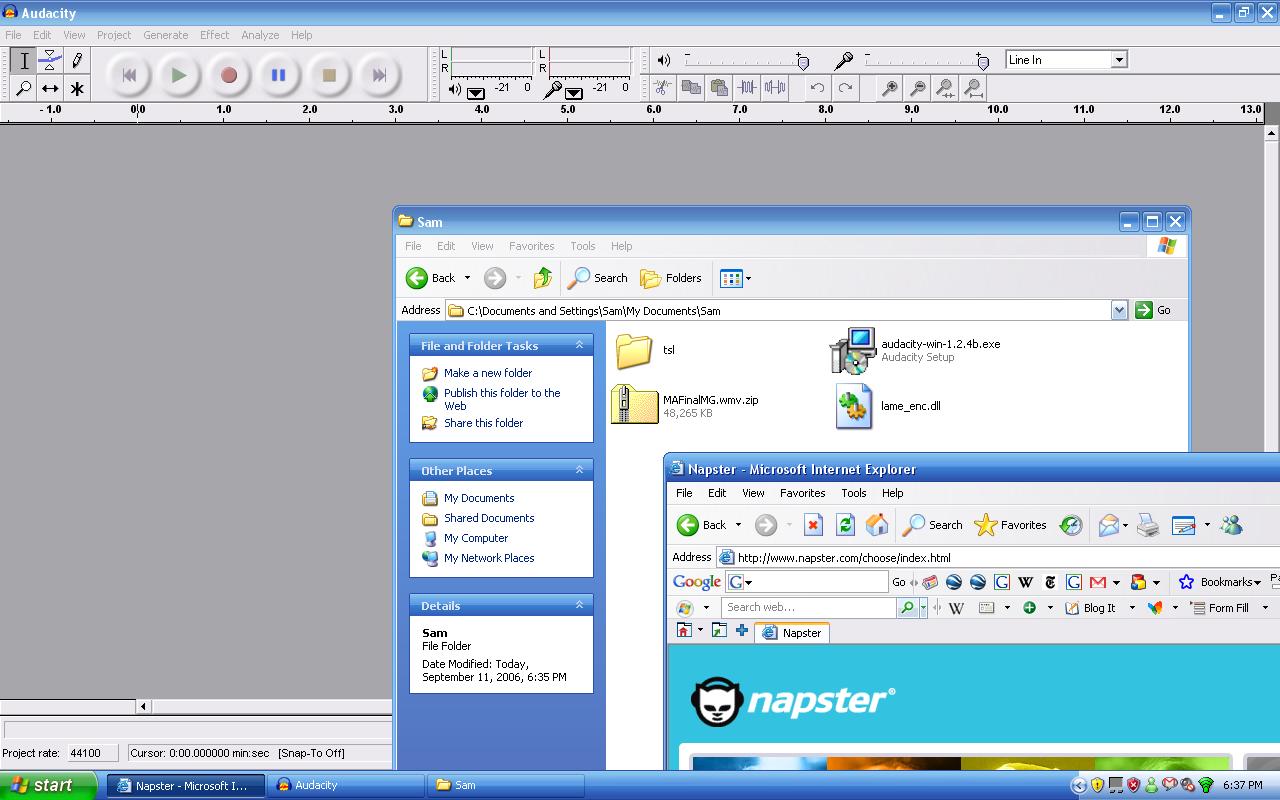Click the Stop button in Audacity
Viewport: 1280px width, 800px height.
[329, 75]
